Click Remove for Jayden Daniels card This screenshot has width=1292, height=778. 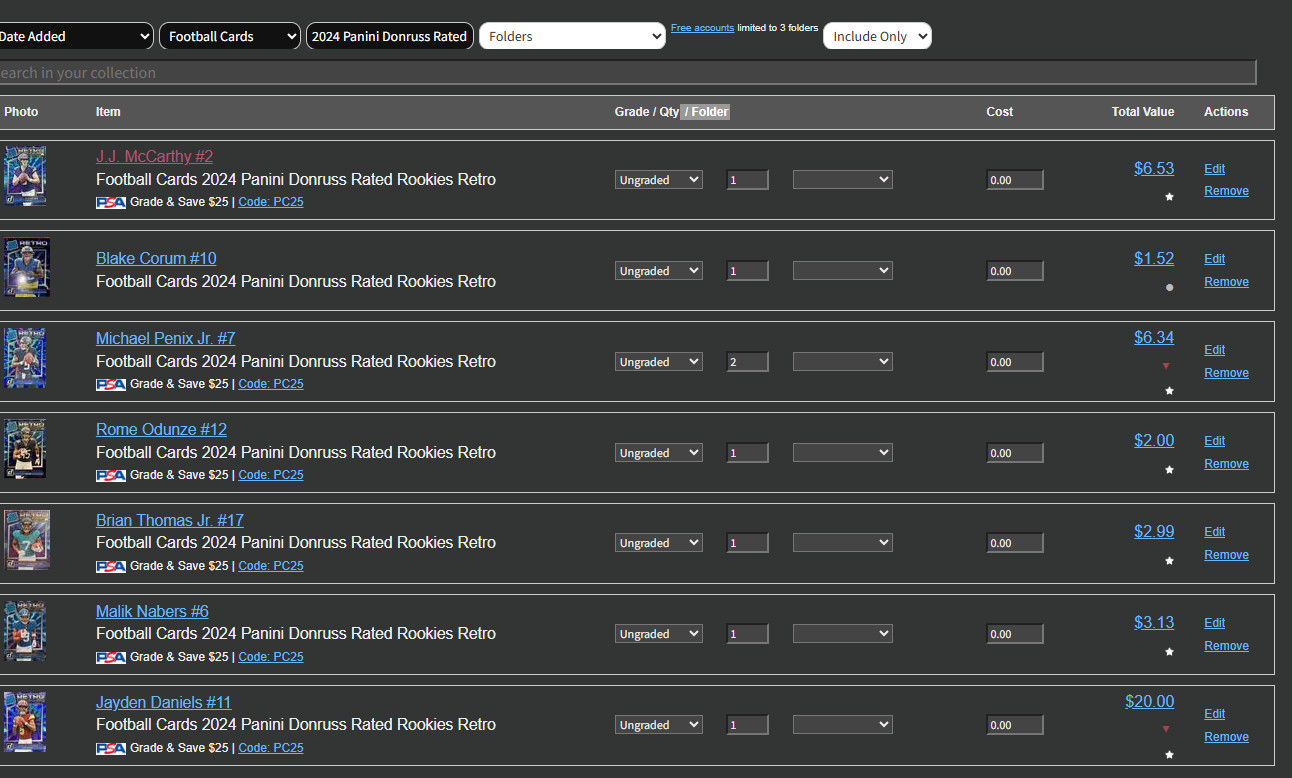pos(1226,737)
